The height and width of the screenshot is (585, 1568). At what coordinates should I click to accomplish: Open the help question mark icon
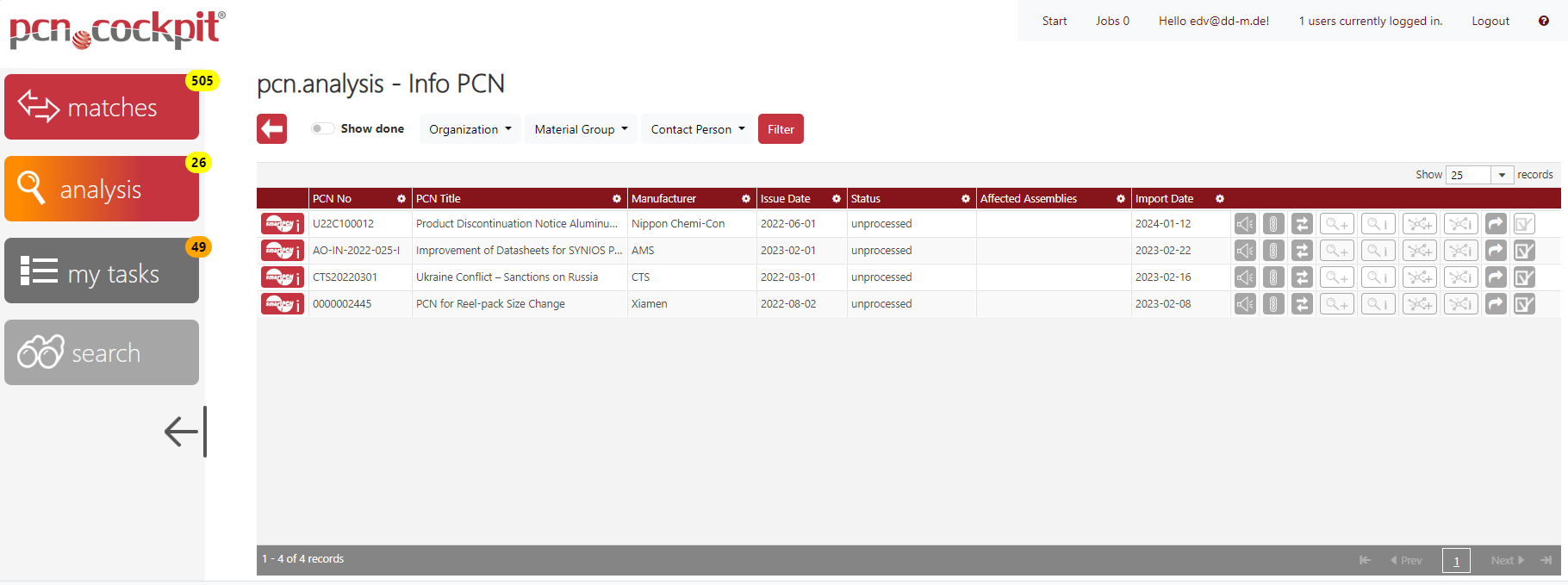tap(1543, 21)
